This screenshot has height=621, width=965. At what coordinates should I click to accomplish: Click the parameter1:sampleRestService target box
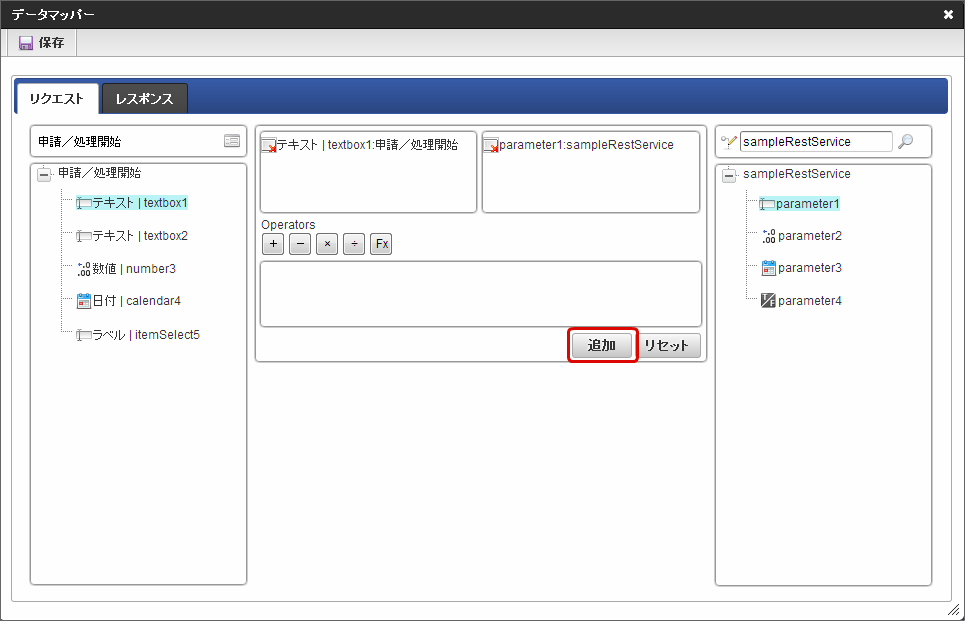coord(590,172)
